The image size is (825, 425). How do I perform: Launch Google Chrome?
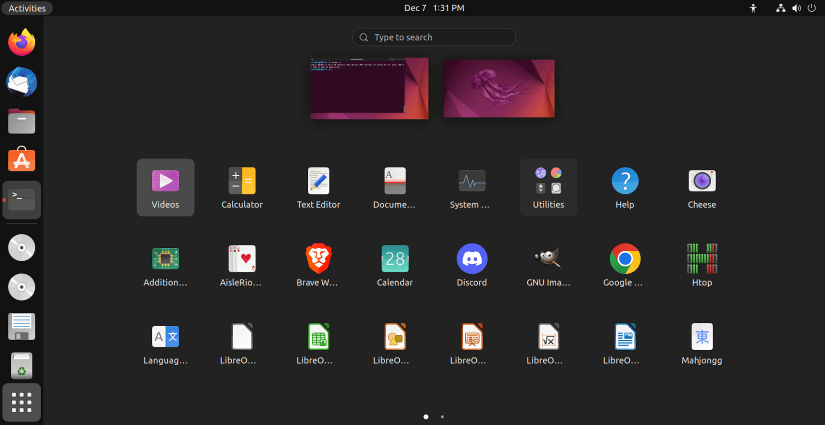tap(625, 265)
